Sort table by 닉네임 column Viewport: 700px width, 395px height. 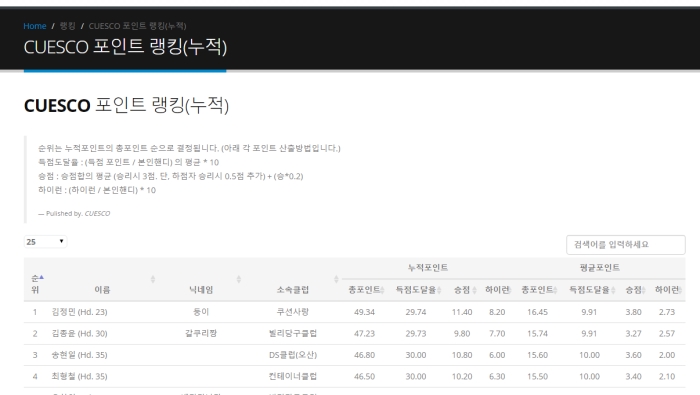click(x=201, y=290)
